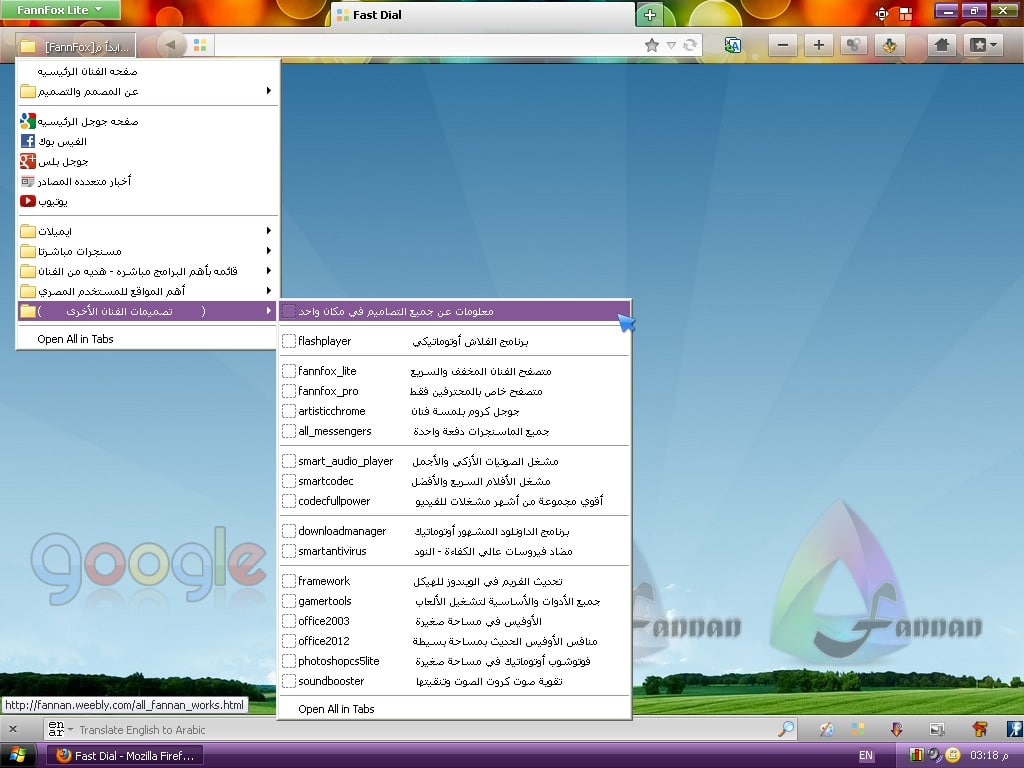Open the Windows Start button
1024x768 pixels.
click(x=18, y=756)
